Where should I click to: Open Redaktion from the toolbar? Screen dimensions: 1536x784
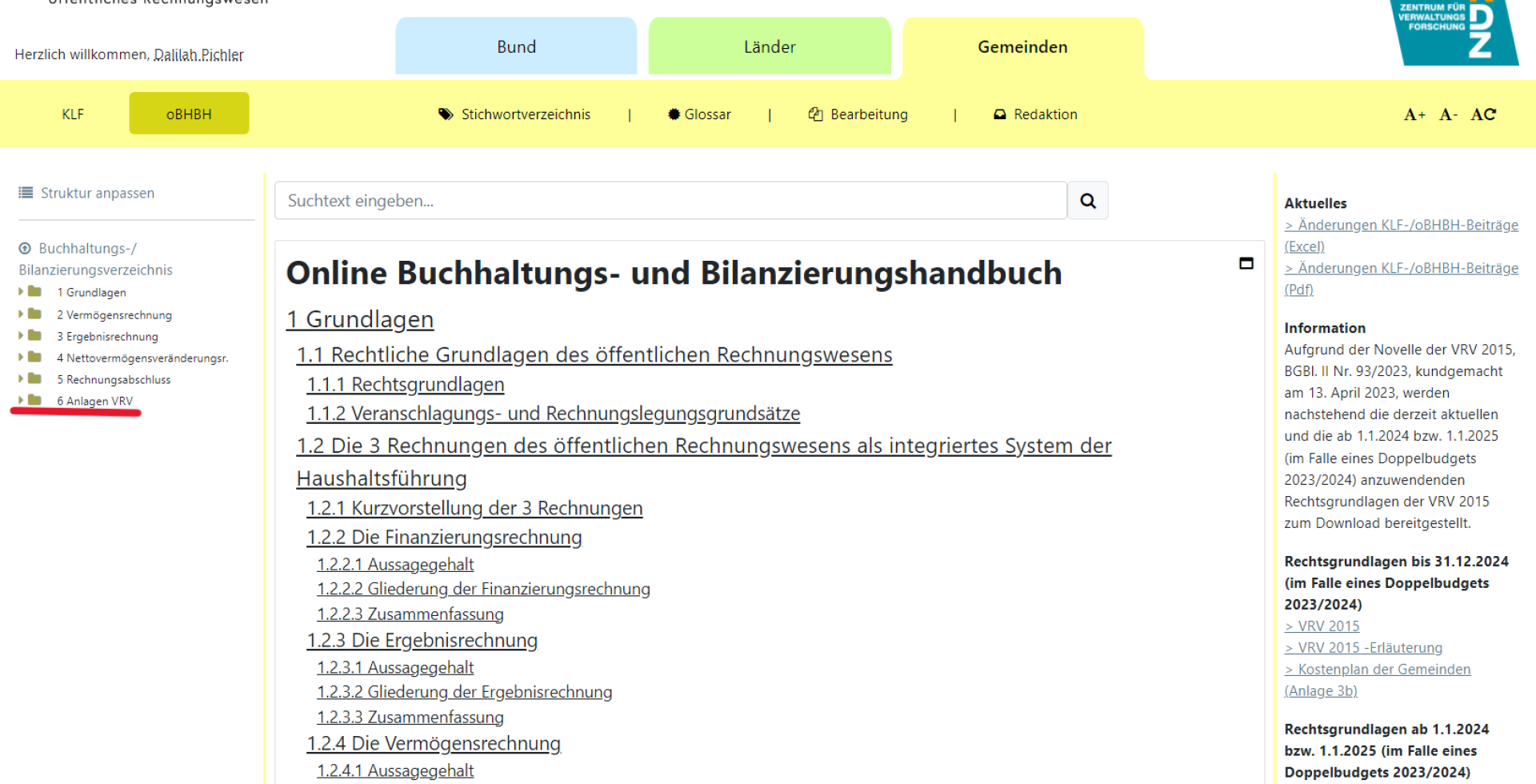(1035, 114)
